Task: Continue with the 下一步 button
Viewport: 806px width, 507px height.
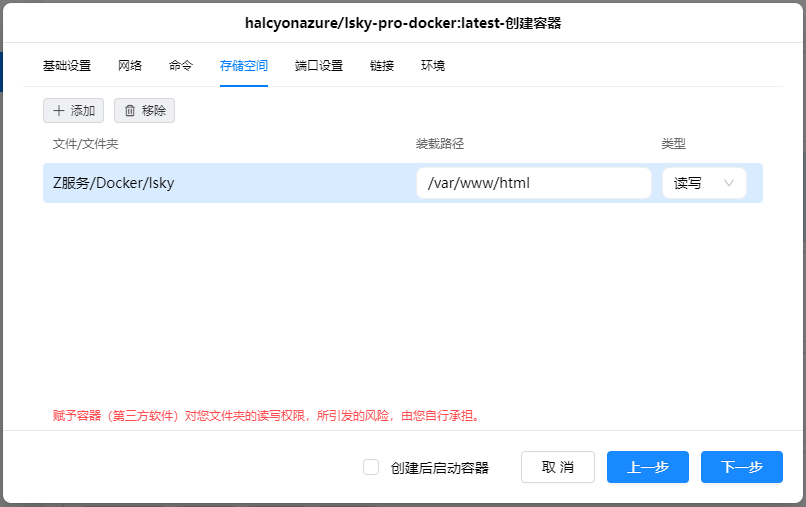Action: 741,467
